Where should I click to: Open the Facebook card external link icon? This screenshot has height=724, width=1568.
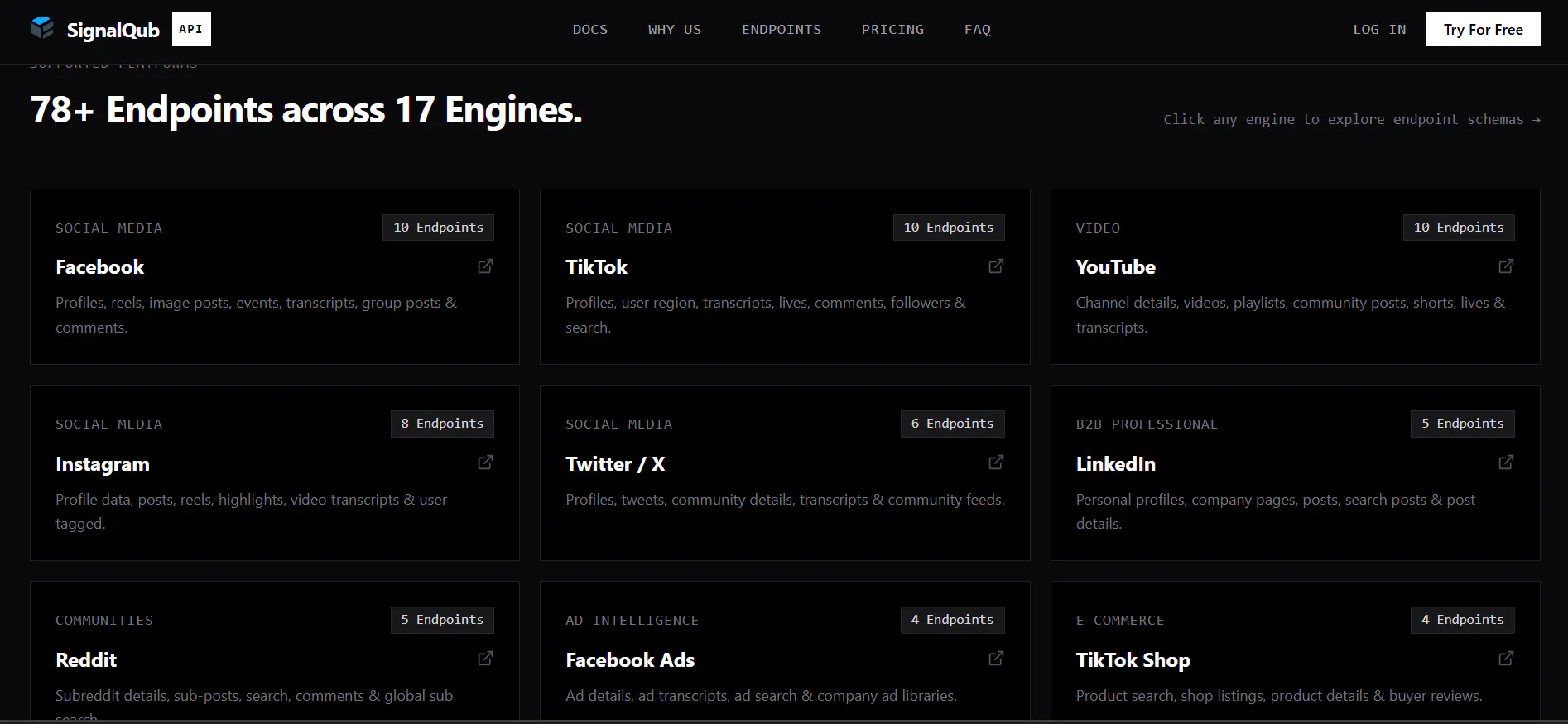(x=486, y=266)
